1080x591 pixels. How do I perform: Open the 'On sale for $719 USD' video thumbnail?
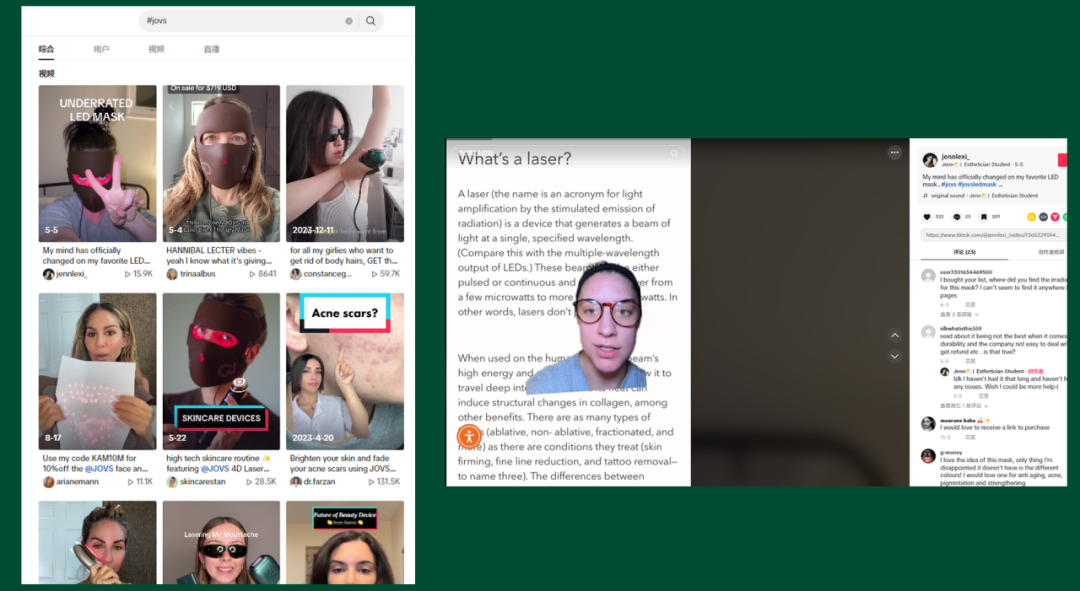221,163
